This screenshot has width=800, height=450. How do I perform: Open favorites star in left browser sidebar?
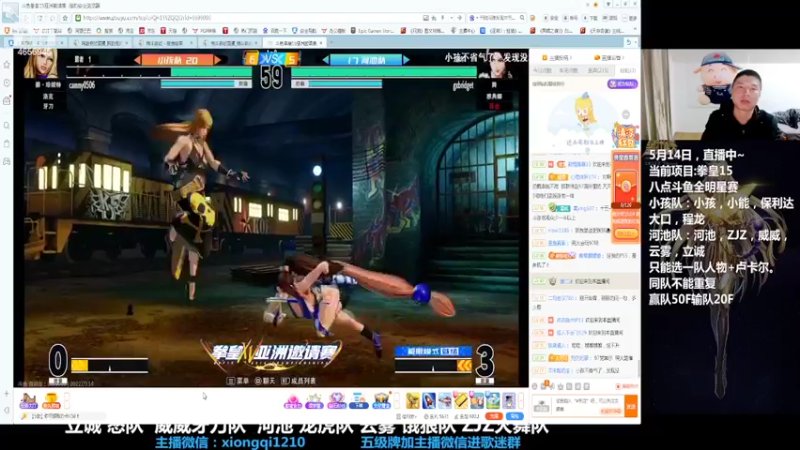pyautogui.click(x=7, y=65)
